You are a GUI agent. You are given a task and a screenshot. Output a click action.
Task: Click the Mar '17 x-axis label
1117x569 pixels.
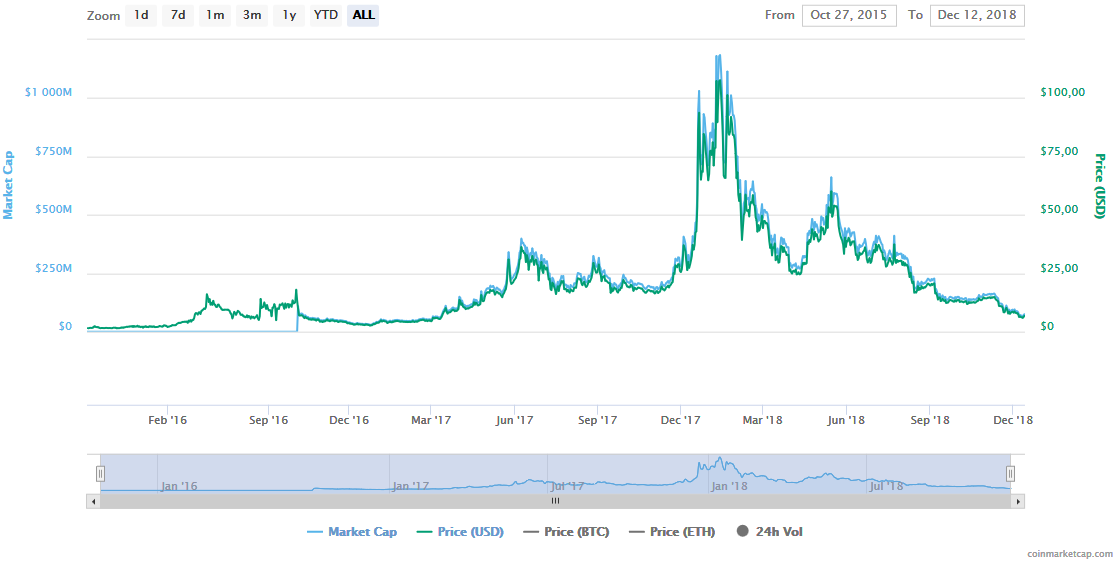click(x=431, y=421)
